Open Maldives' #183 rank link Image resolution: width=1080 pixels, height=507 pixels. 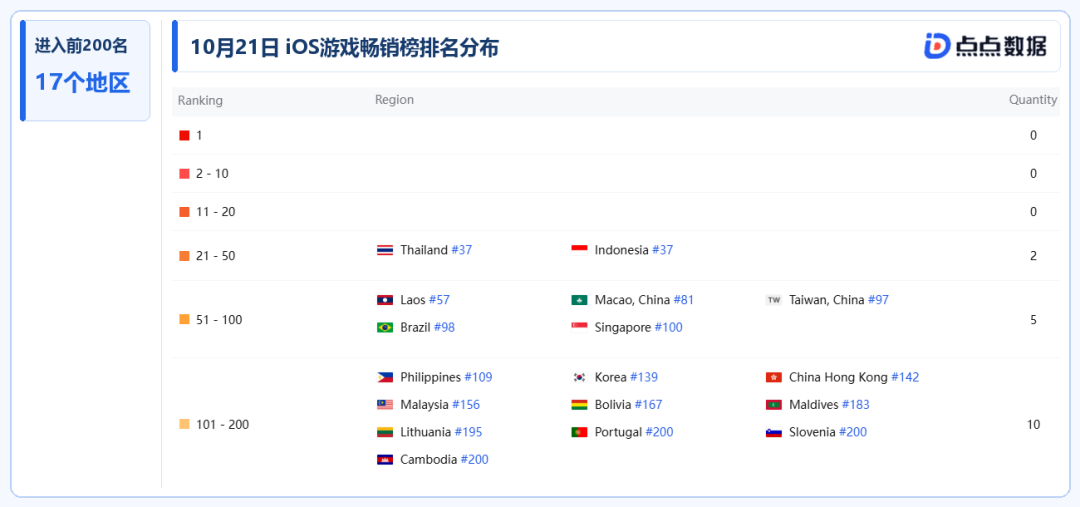tap(855, 404)
